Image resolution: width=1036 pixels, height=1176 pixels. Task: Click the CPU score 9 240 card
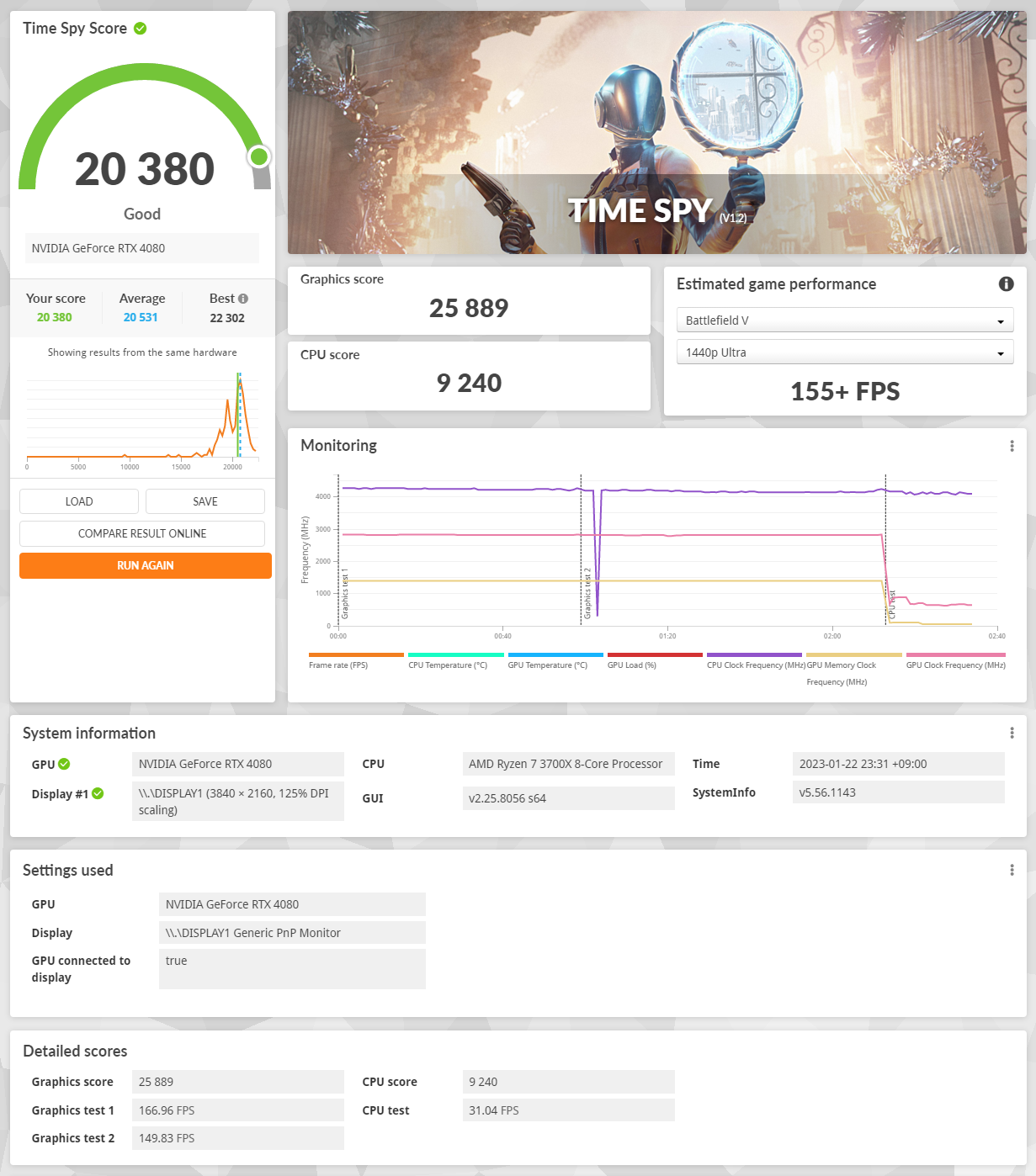tap(469, 376)
